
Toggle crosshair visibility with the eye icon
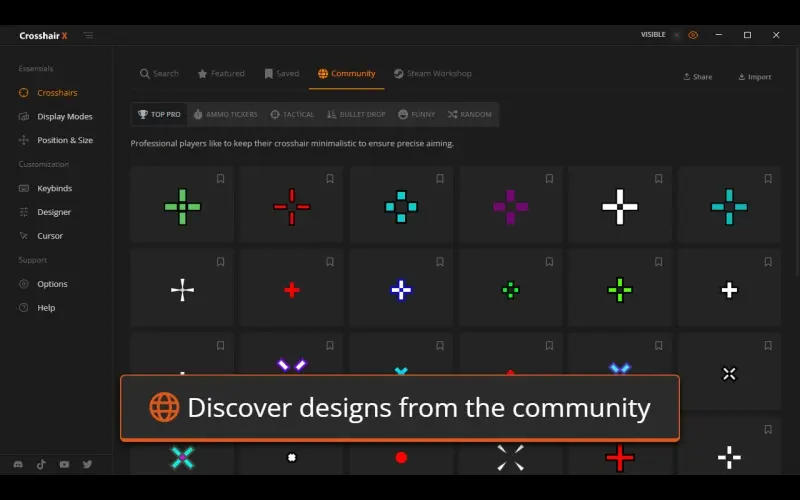(x=693, y=35)
